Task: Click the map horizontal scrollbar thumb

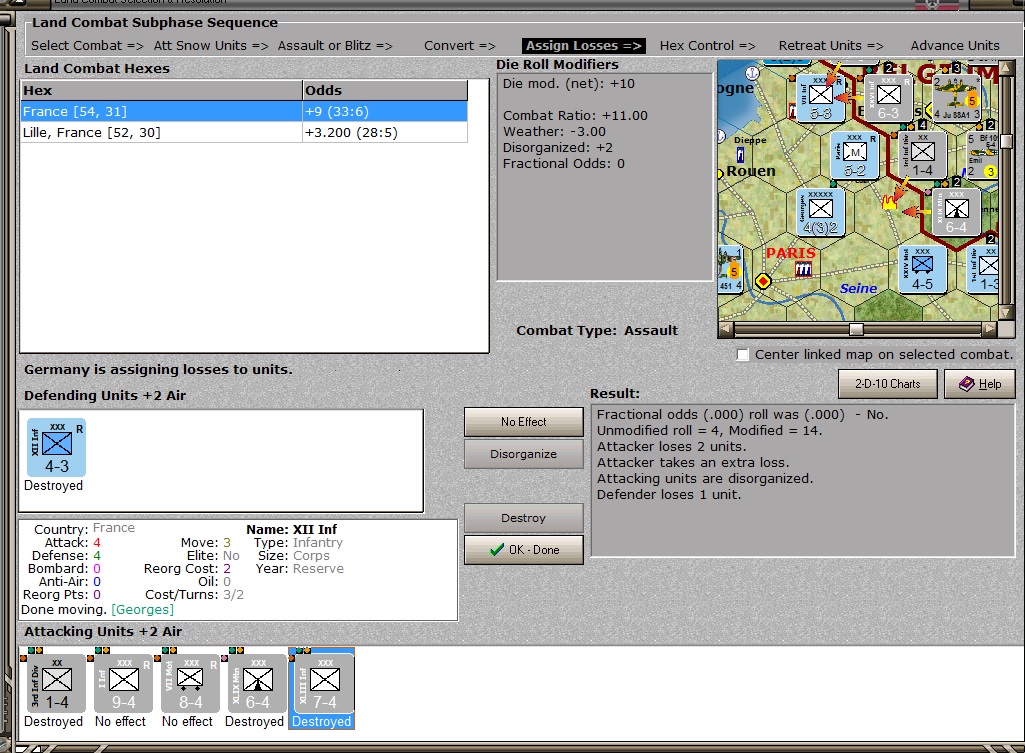Action: 856,329
